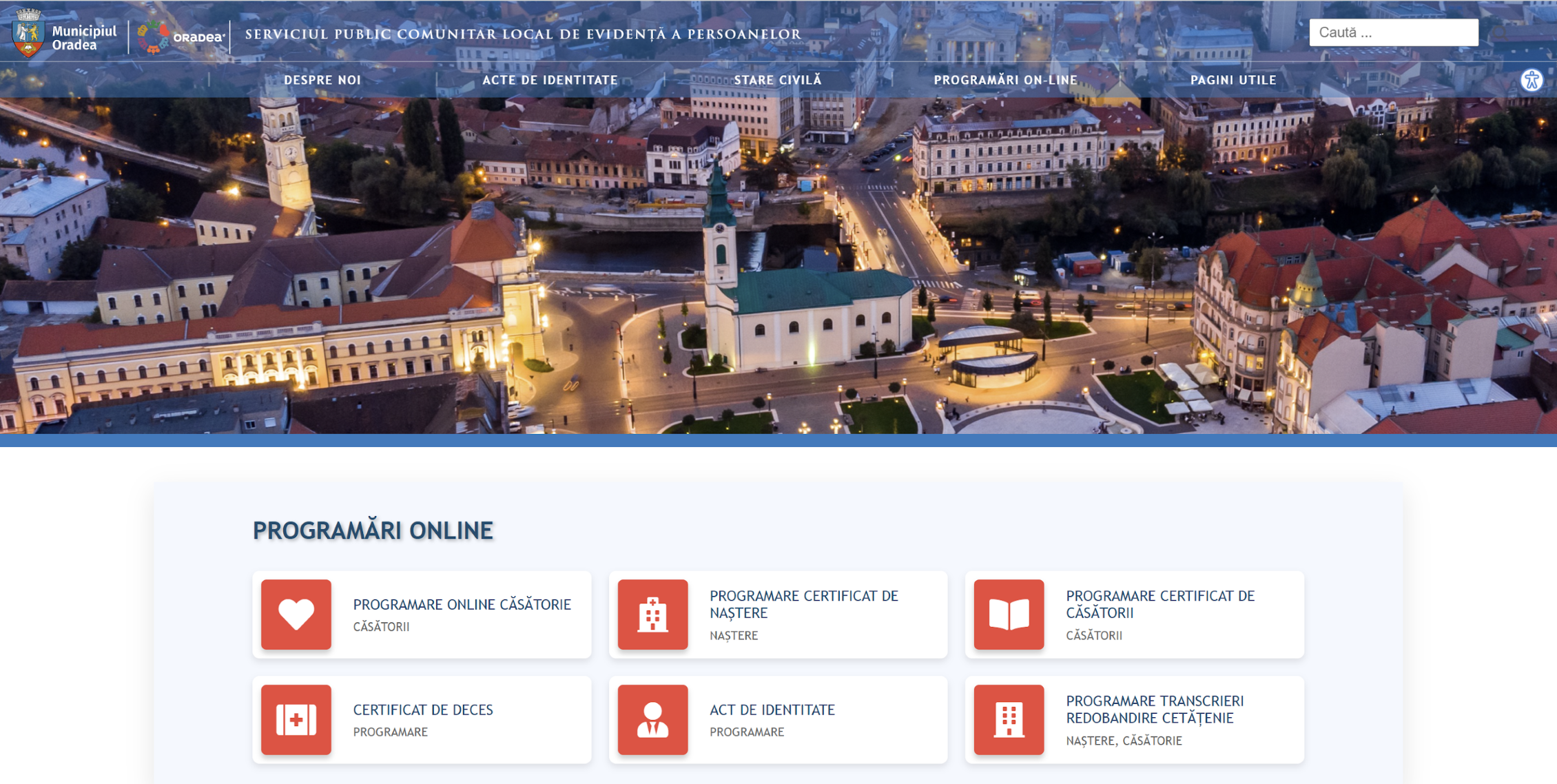Select the building icon for transcription appointments
1557x784 pixels.
[x=1008, y=720]
